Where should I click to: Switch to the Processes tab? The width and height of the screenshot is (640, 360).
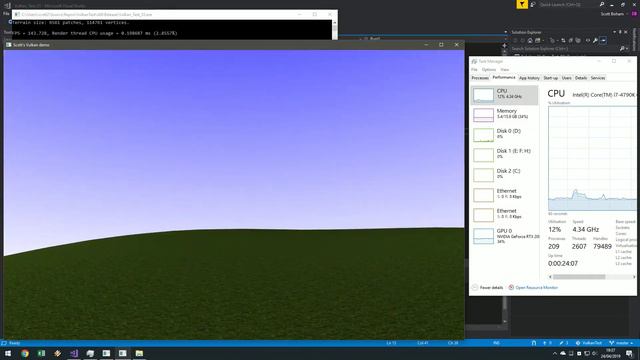[x=480, y=78]
